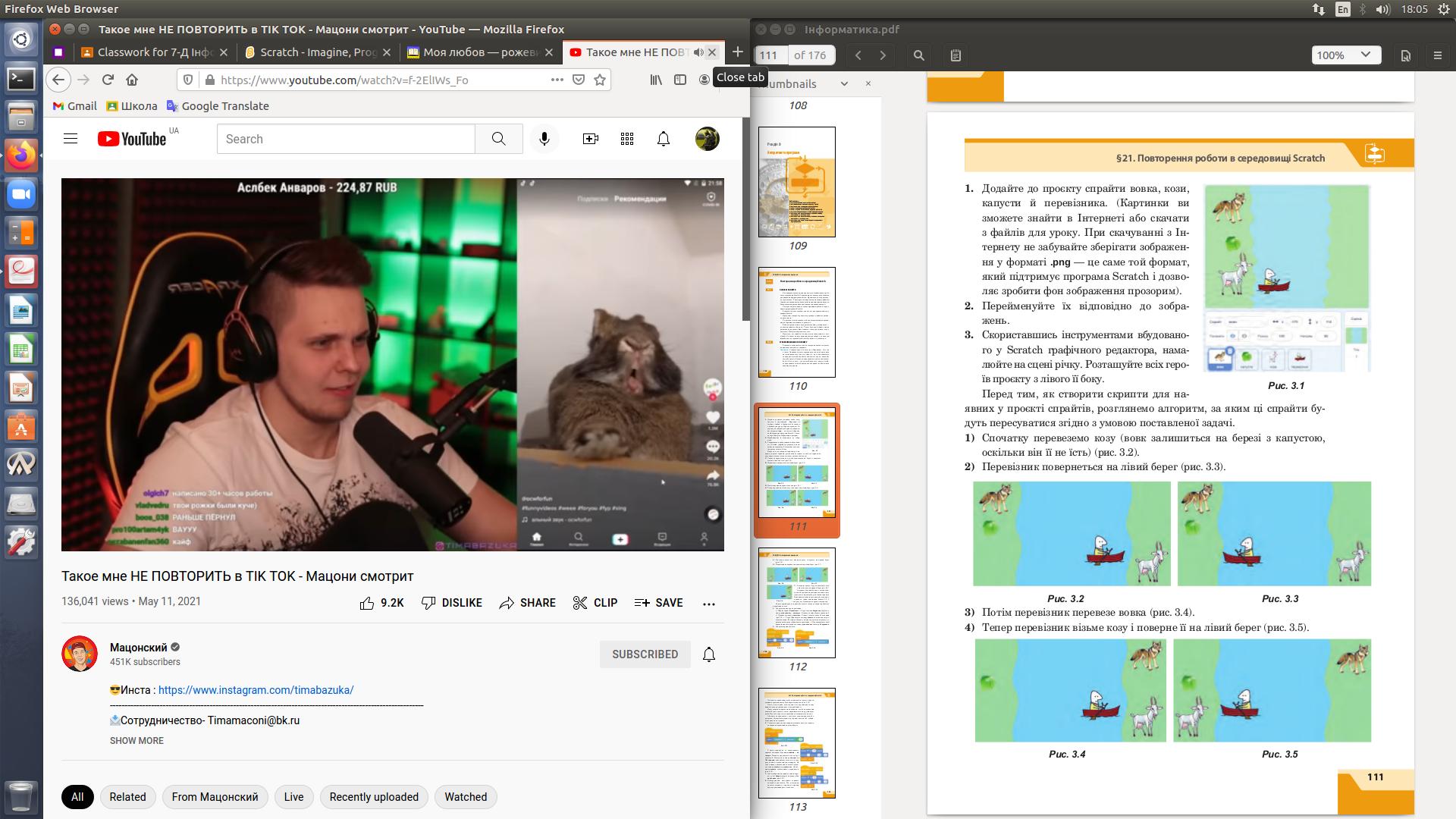Viewport: 1456px width, 819px height.
Task: Like the video with thumbs up
Action: pos(367,603)
